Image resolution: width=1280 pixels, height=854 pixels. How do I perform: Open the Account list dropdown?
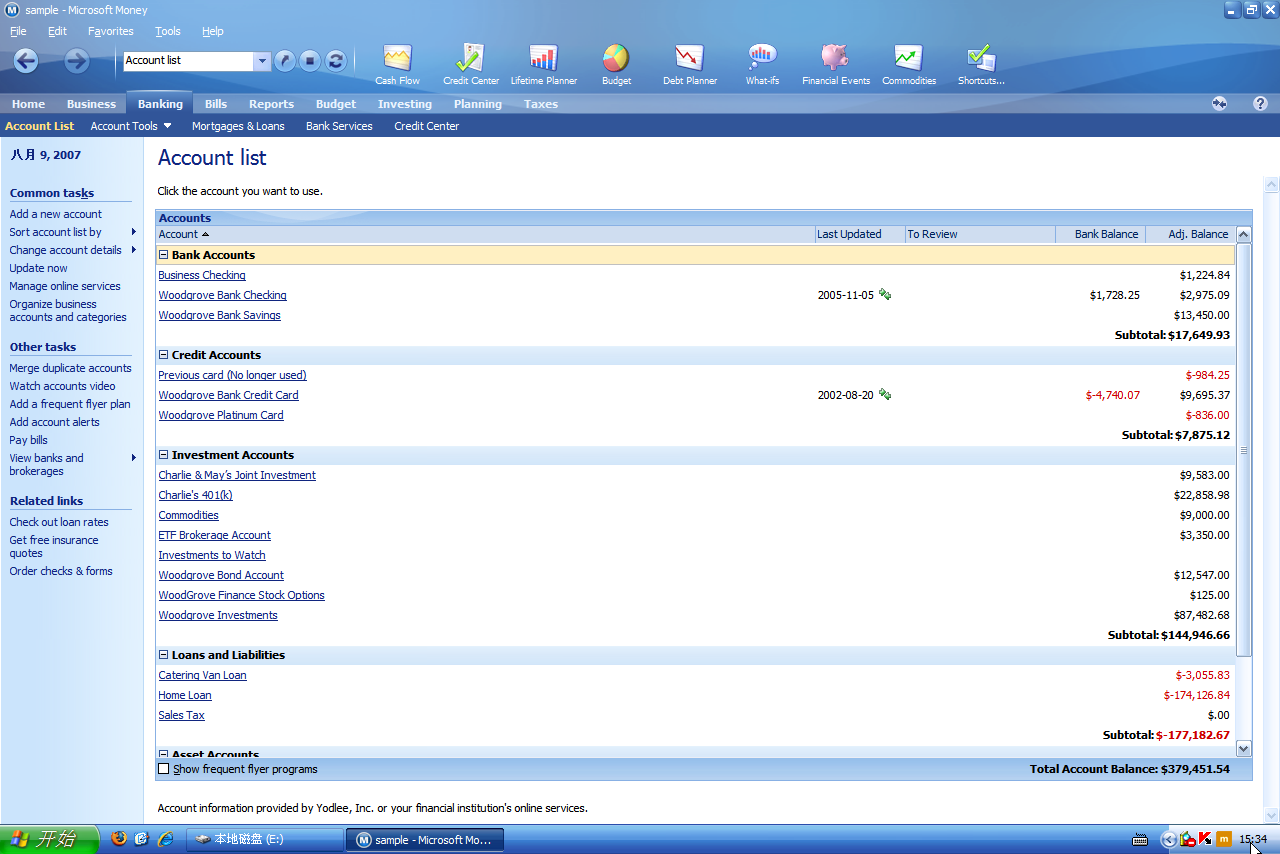(x=262, y=60)
